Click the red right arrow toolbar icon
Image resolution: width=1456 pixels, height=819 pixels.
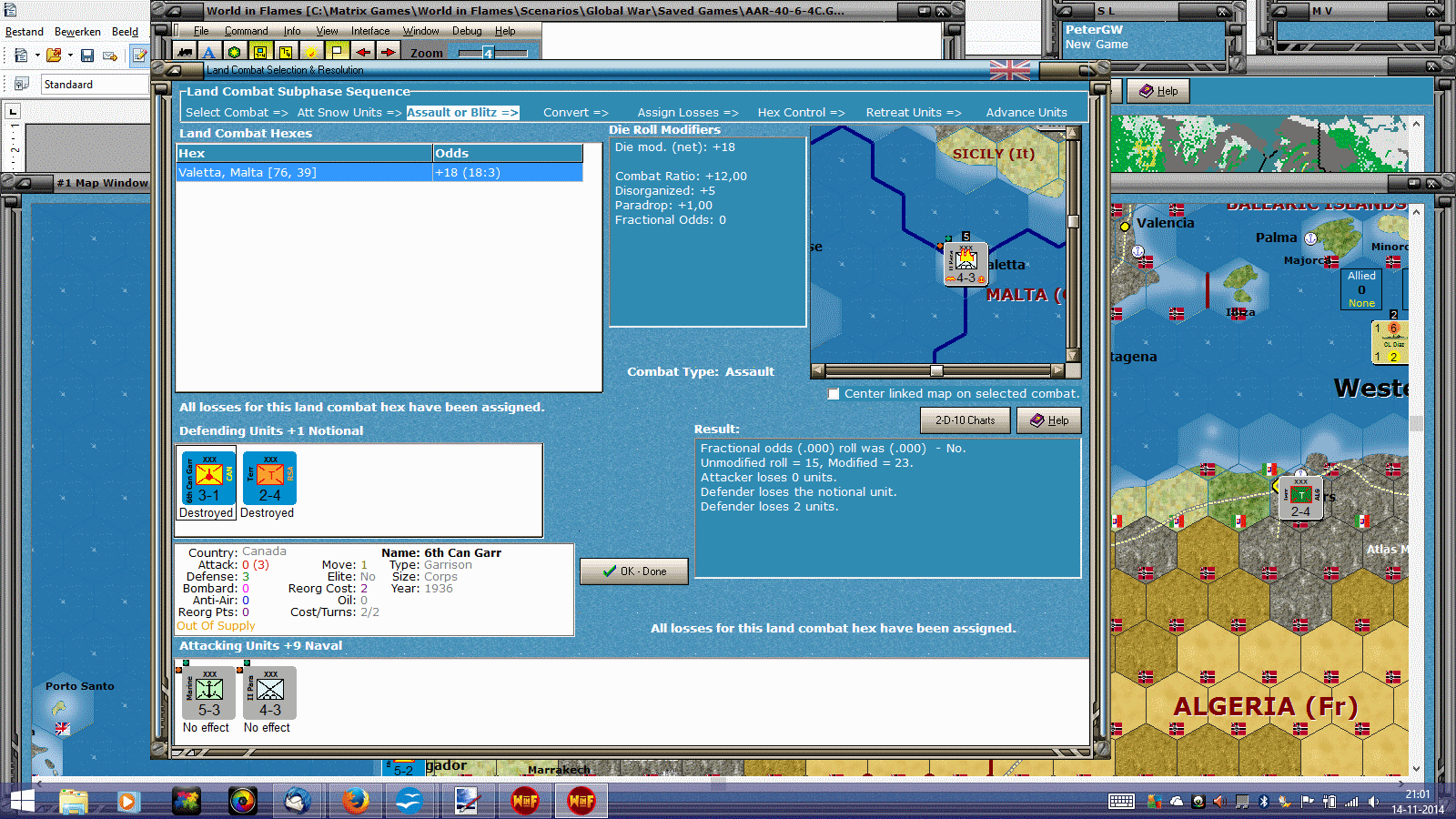388,53
